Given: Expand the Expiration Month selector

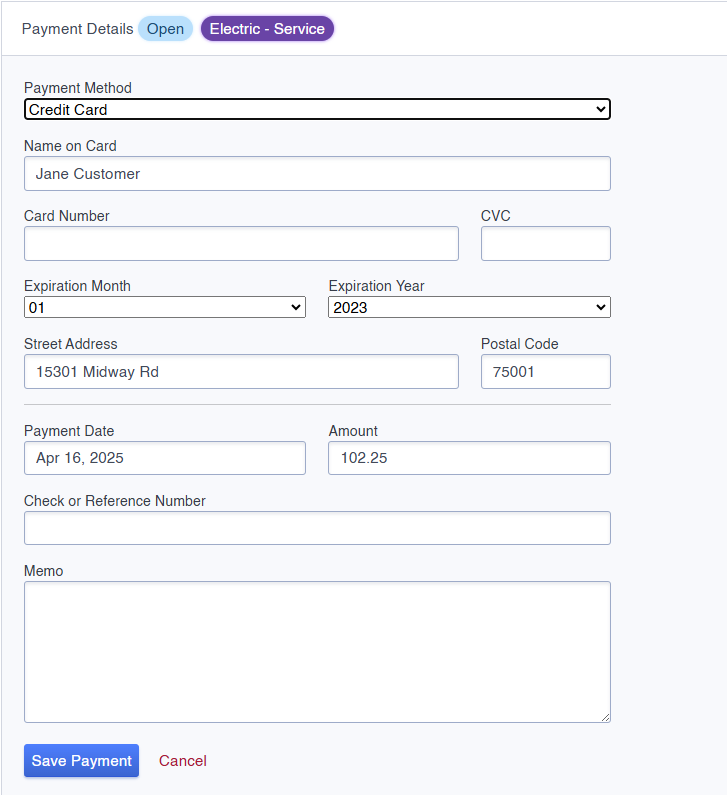Looking at the screenshot, I should 165,307.
